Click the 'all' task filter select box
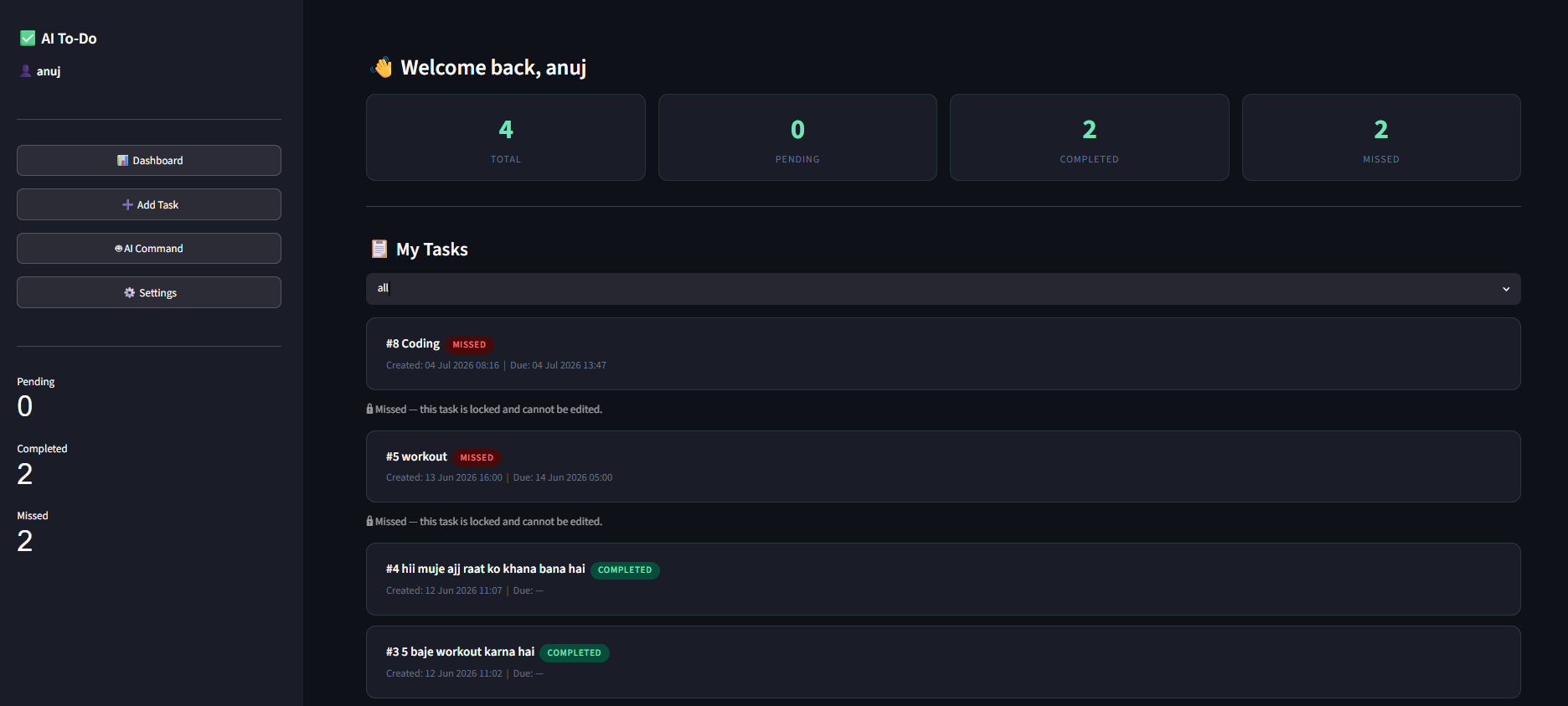 pos(943,289)
